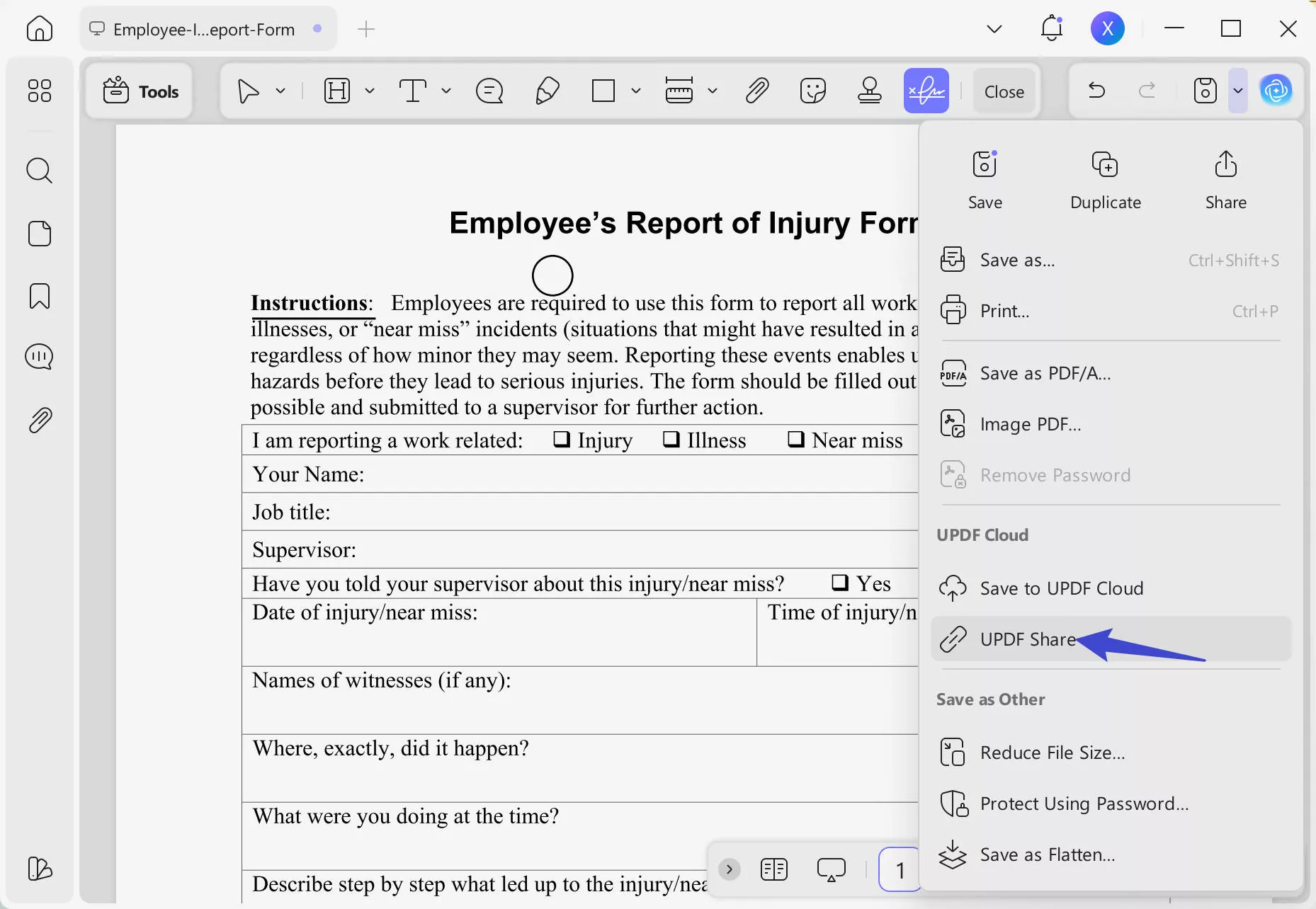This screenshot has width=1316, height=909.
Task: Open the theme palette at sidebar bottom
Action: (x=40, y=870)
